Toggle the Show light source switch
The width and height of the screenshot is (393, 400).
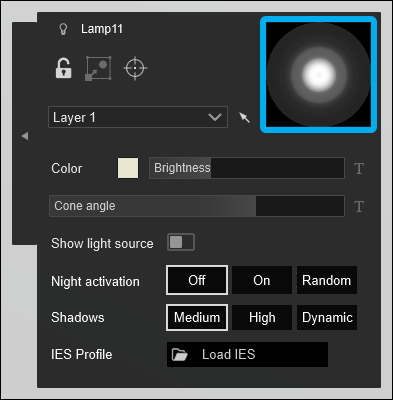181,242
